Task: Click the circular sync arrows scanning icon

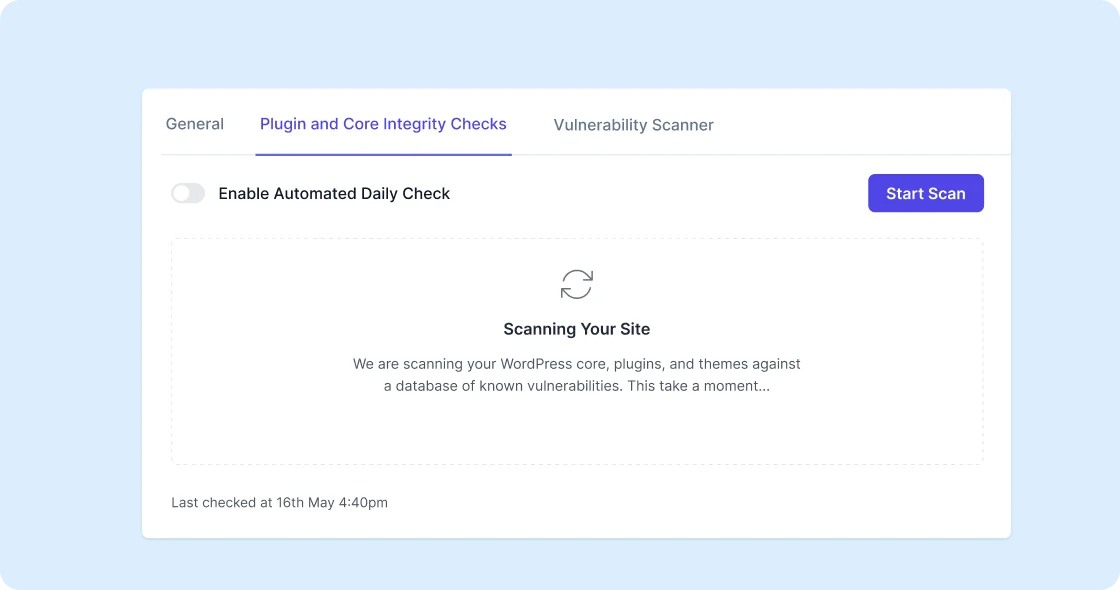Action: pyautogui.click(x=576, y=284)
